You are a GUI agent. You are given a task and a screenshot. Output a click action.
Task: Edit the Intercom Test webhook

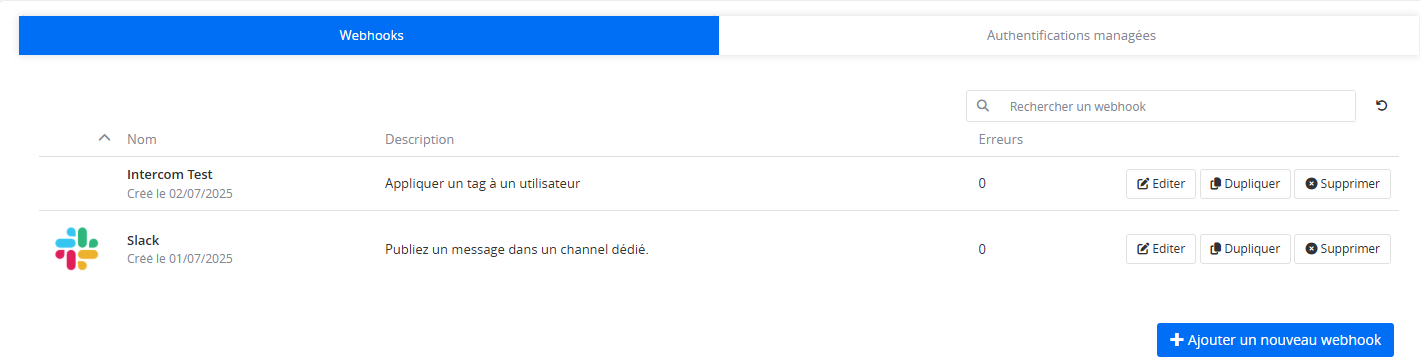tap(1161, 184)
